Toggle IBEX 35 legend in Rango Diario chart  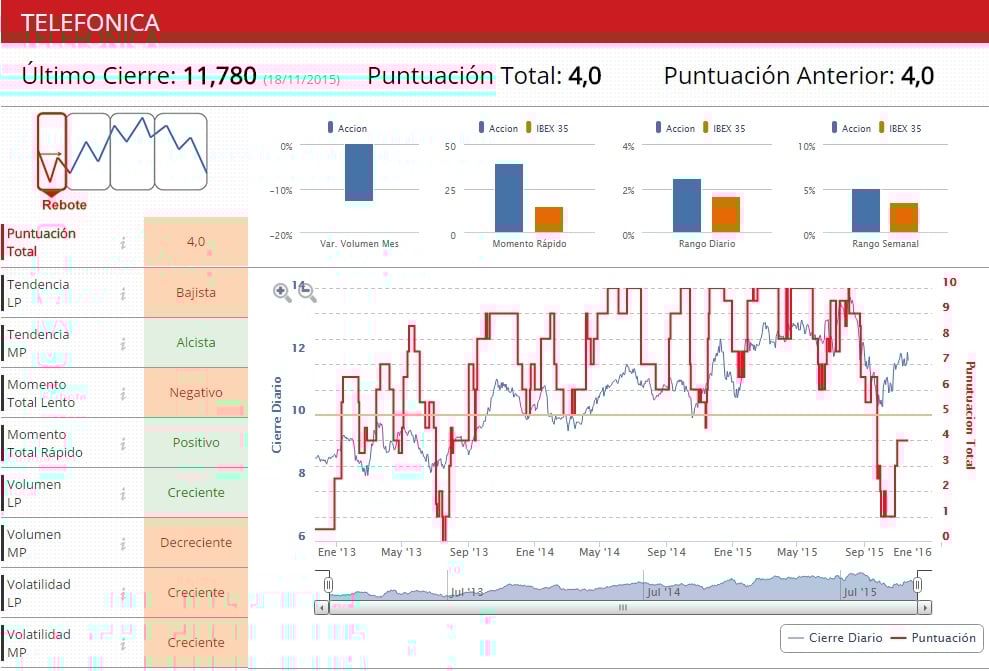(x=724, y=128)
